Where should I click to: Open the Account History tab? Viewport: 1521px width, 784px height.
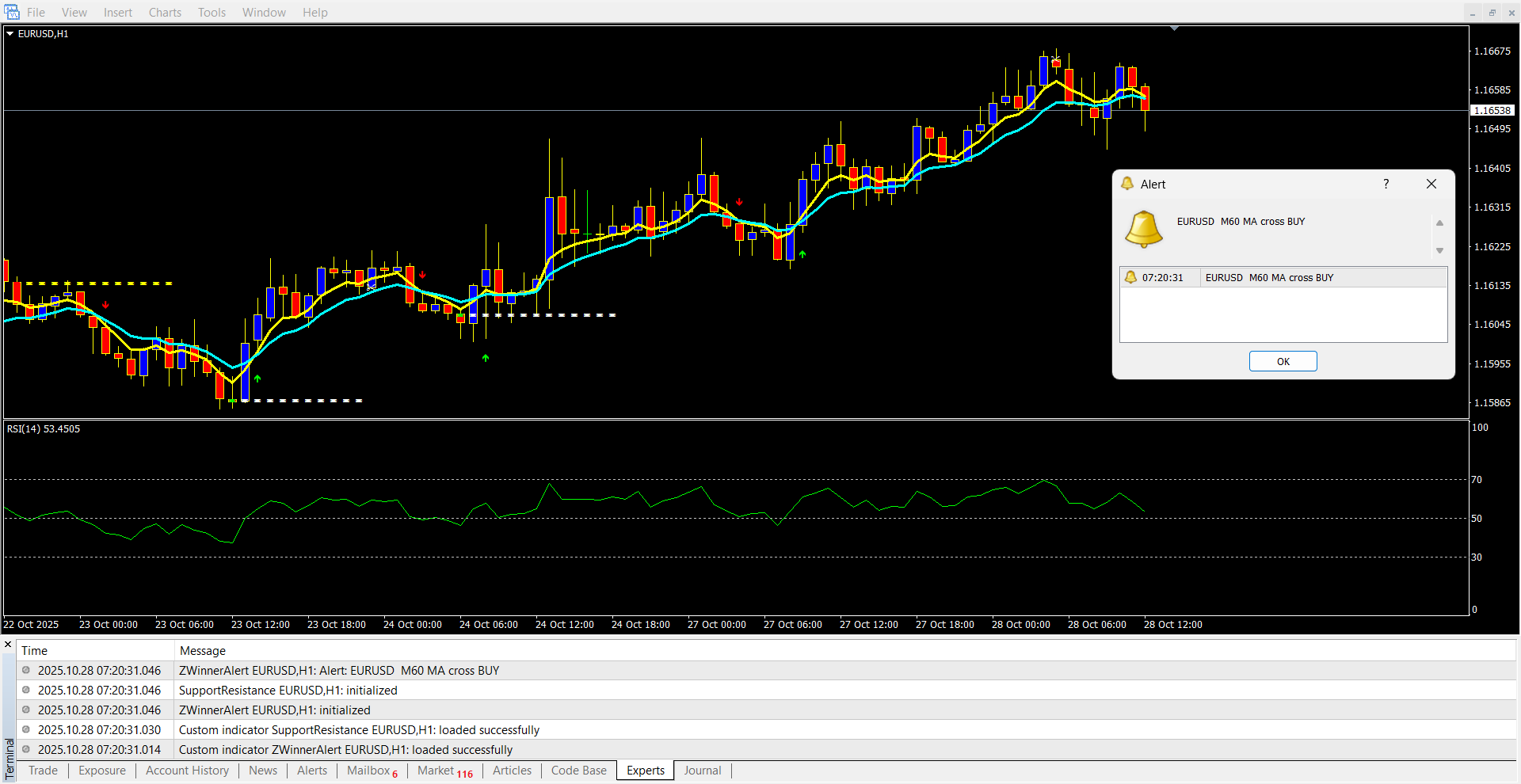click(187, 771)
